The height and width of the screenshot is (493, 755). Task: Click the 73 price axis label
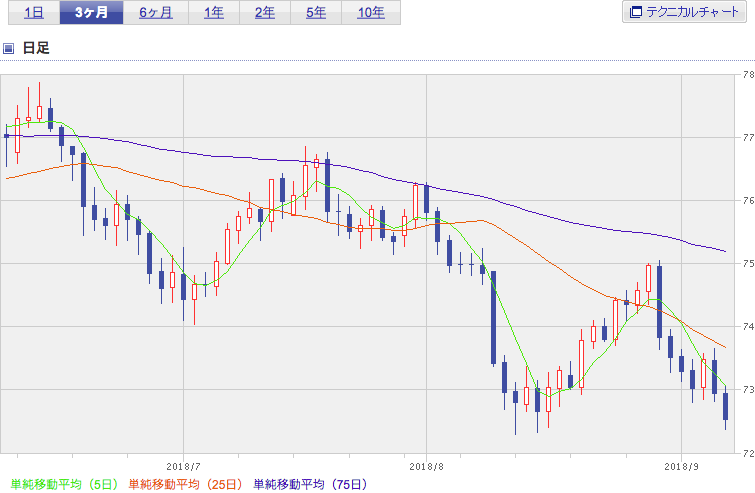click(x=748, y=389)
